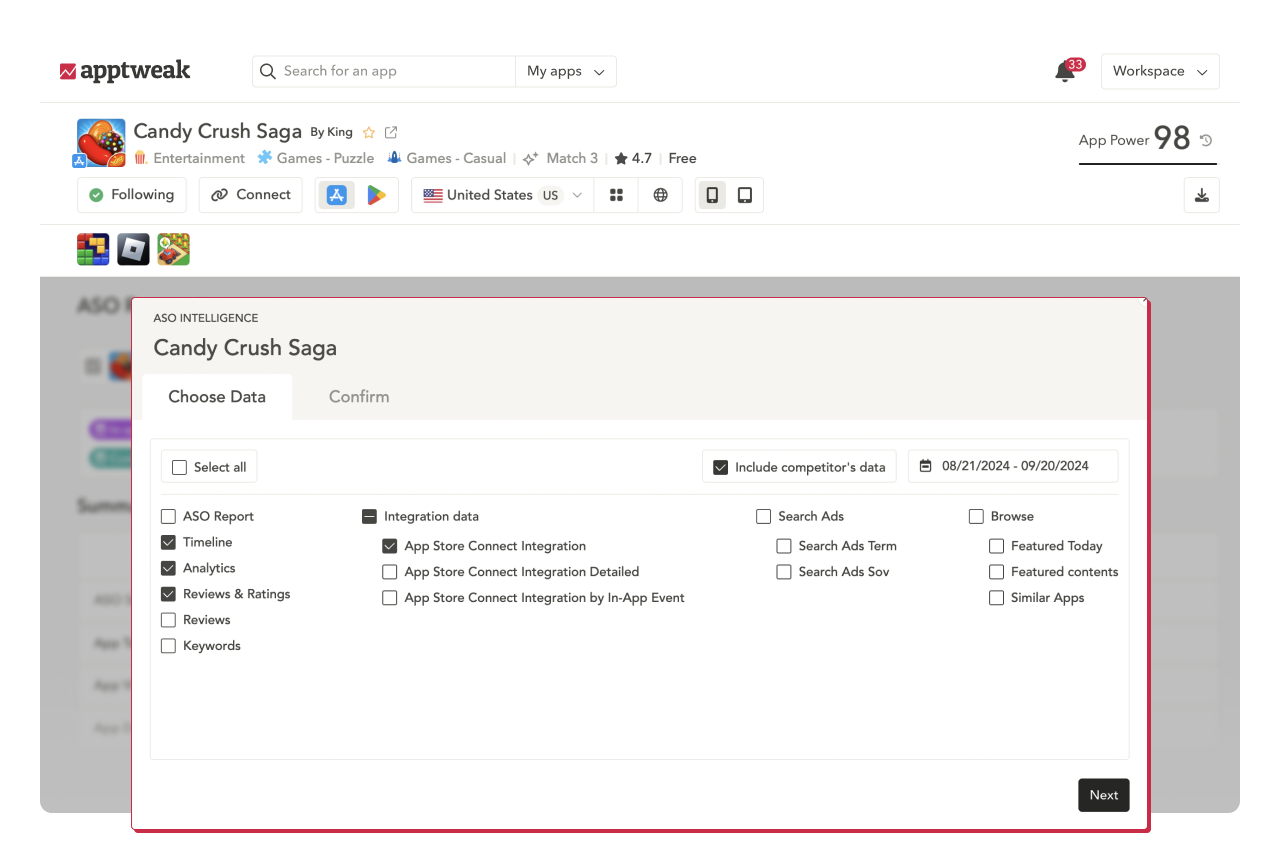Focus the Search for an app field
Image resolution: width=1280 pixels, height=853 pixels.
click(x=384, y=71)
